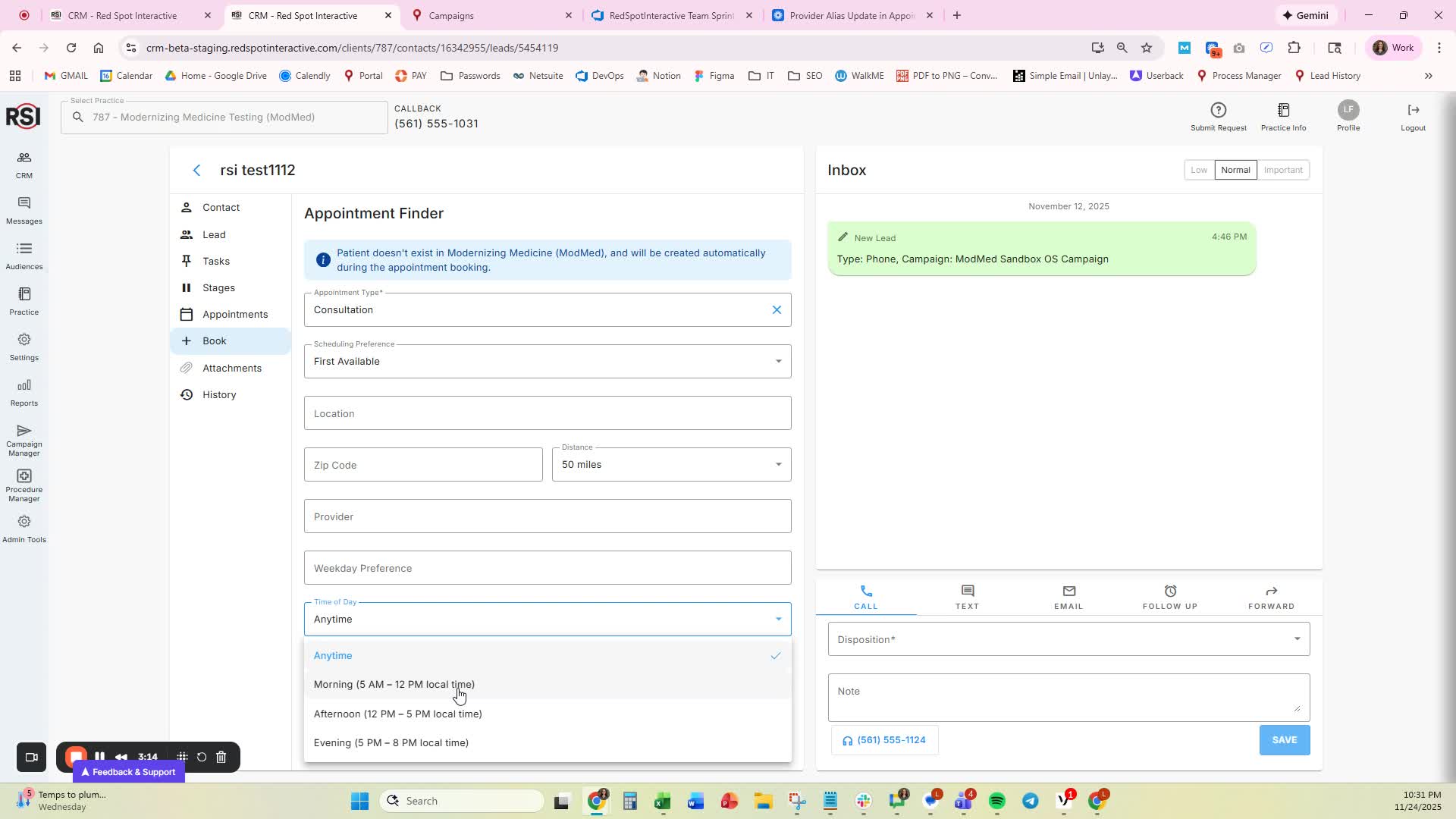Set inbox priority to Low

click(1198, 170)
